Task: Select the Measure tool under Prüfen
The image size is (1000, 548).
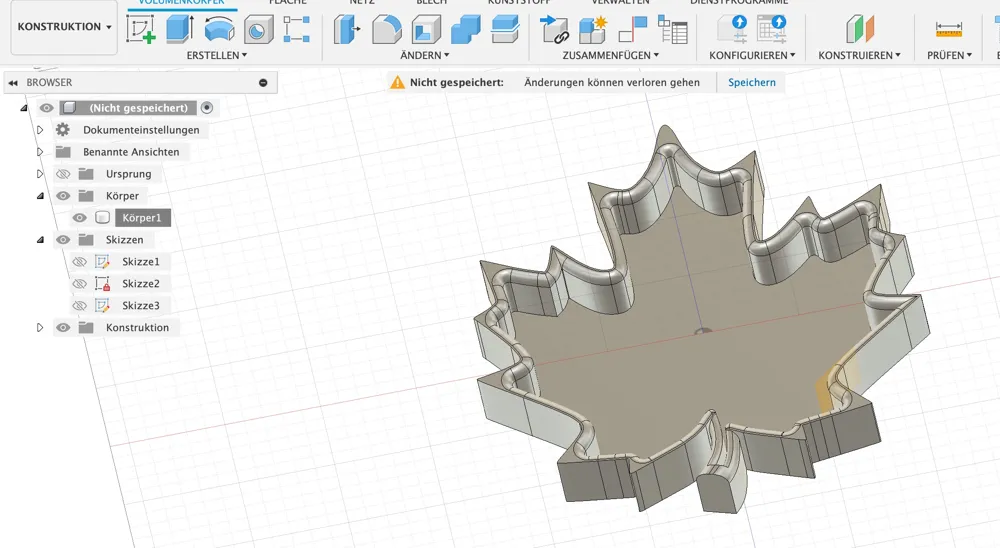Action: [x=948, y=29]
